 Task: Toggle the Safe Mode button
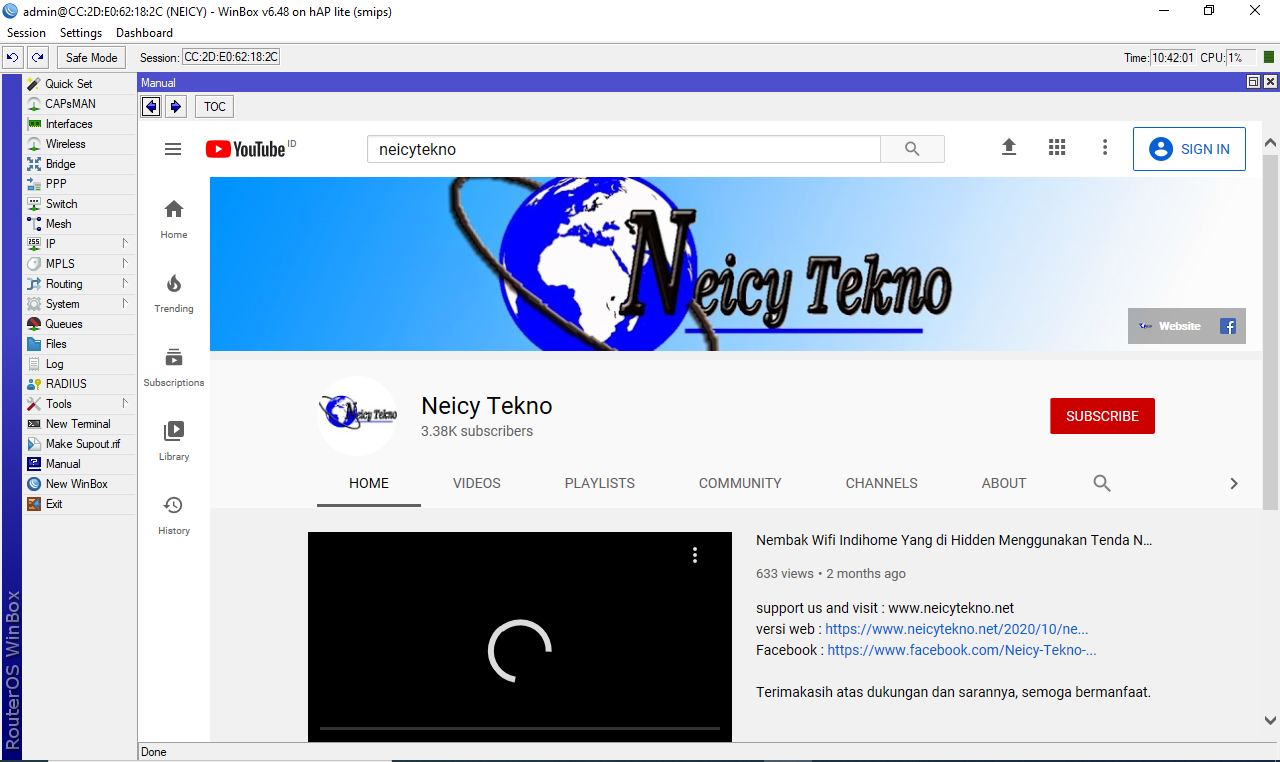(x=92, y=58)
